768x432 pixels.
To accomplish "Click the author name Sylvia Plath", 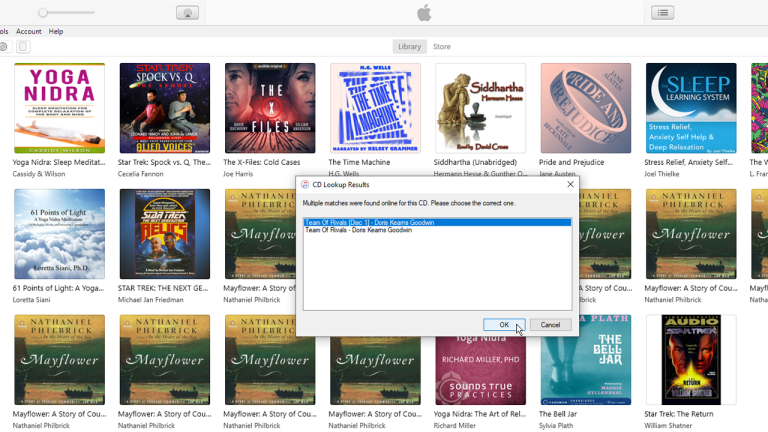I will (556, 426).
